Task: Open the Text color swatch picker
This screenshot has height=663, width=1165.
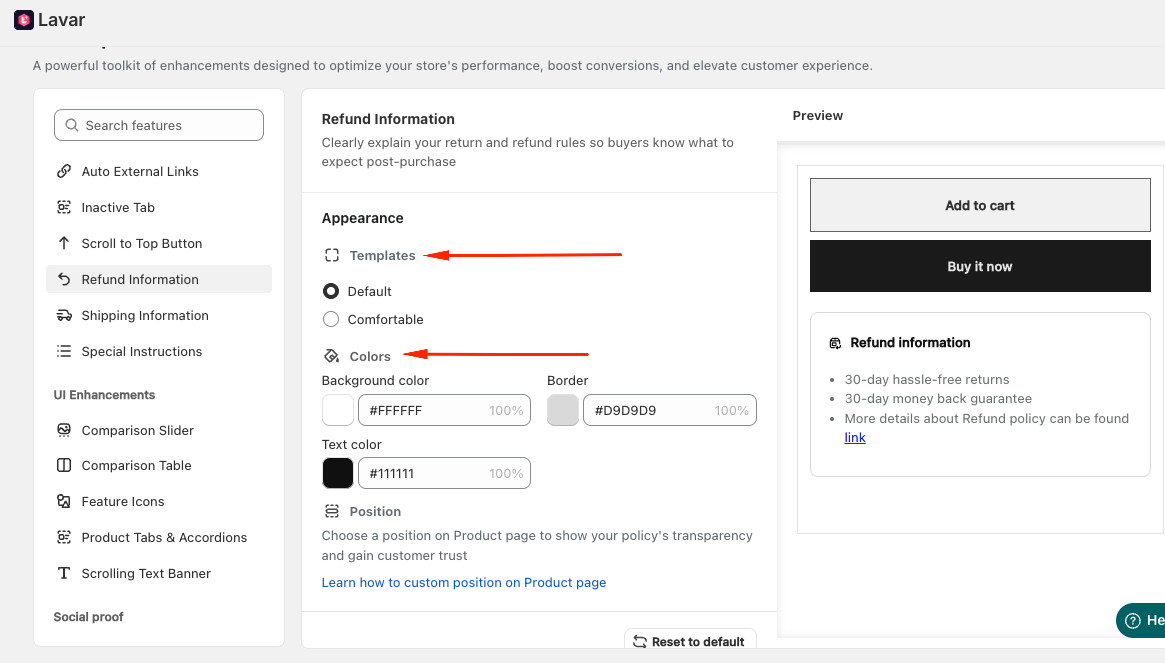Action: click(x=337, y=473)
